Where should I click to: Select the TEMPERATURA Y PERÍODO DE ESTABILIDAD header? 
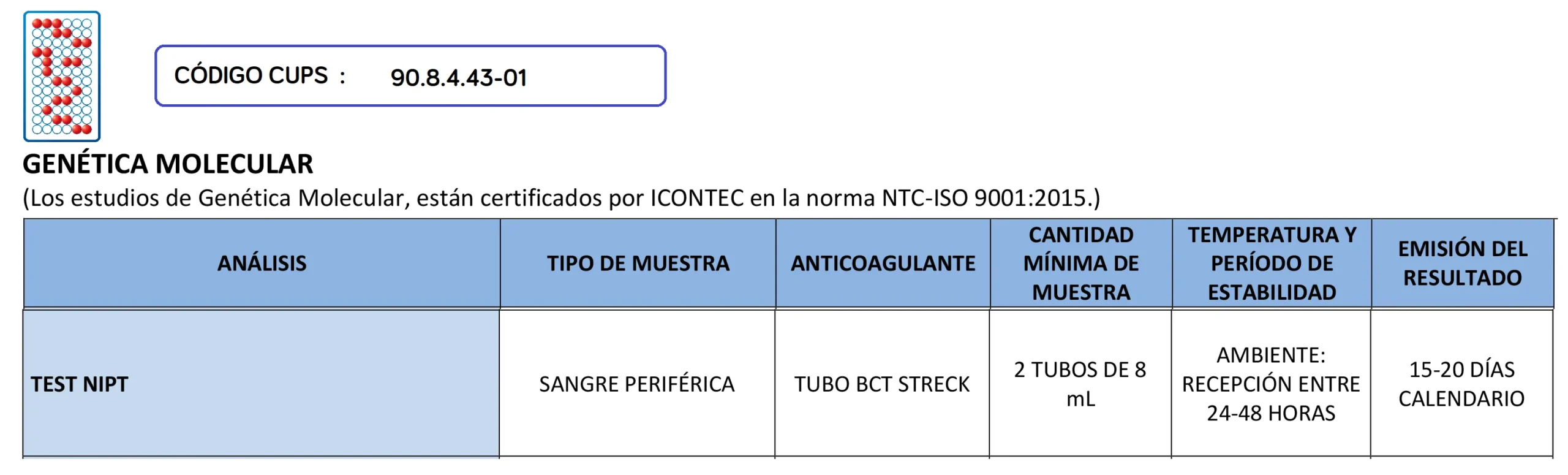(1272, 263)
